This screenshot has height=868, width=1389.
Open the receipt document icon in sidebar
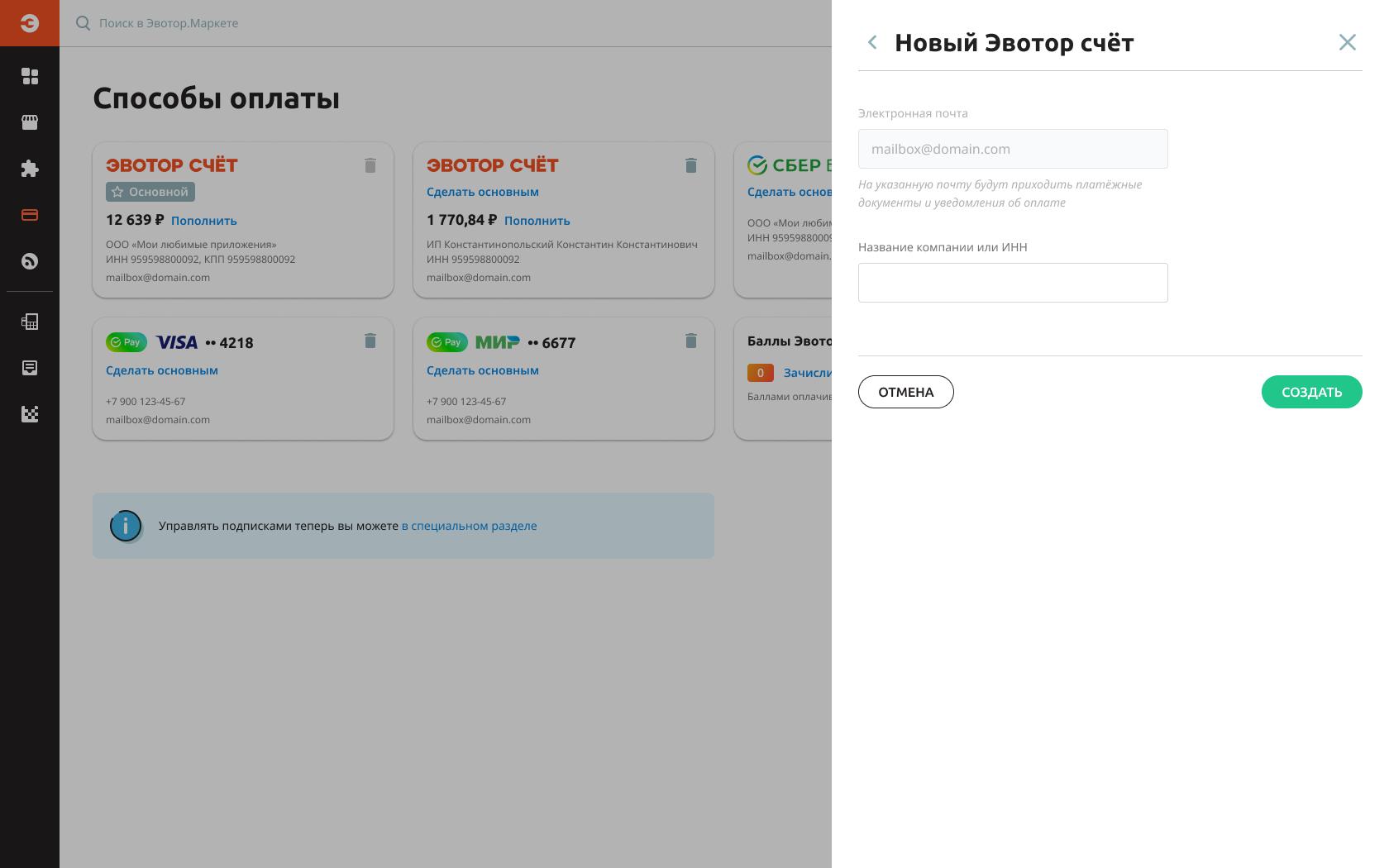[x=30, y=368]
